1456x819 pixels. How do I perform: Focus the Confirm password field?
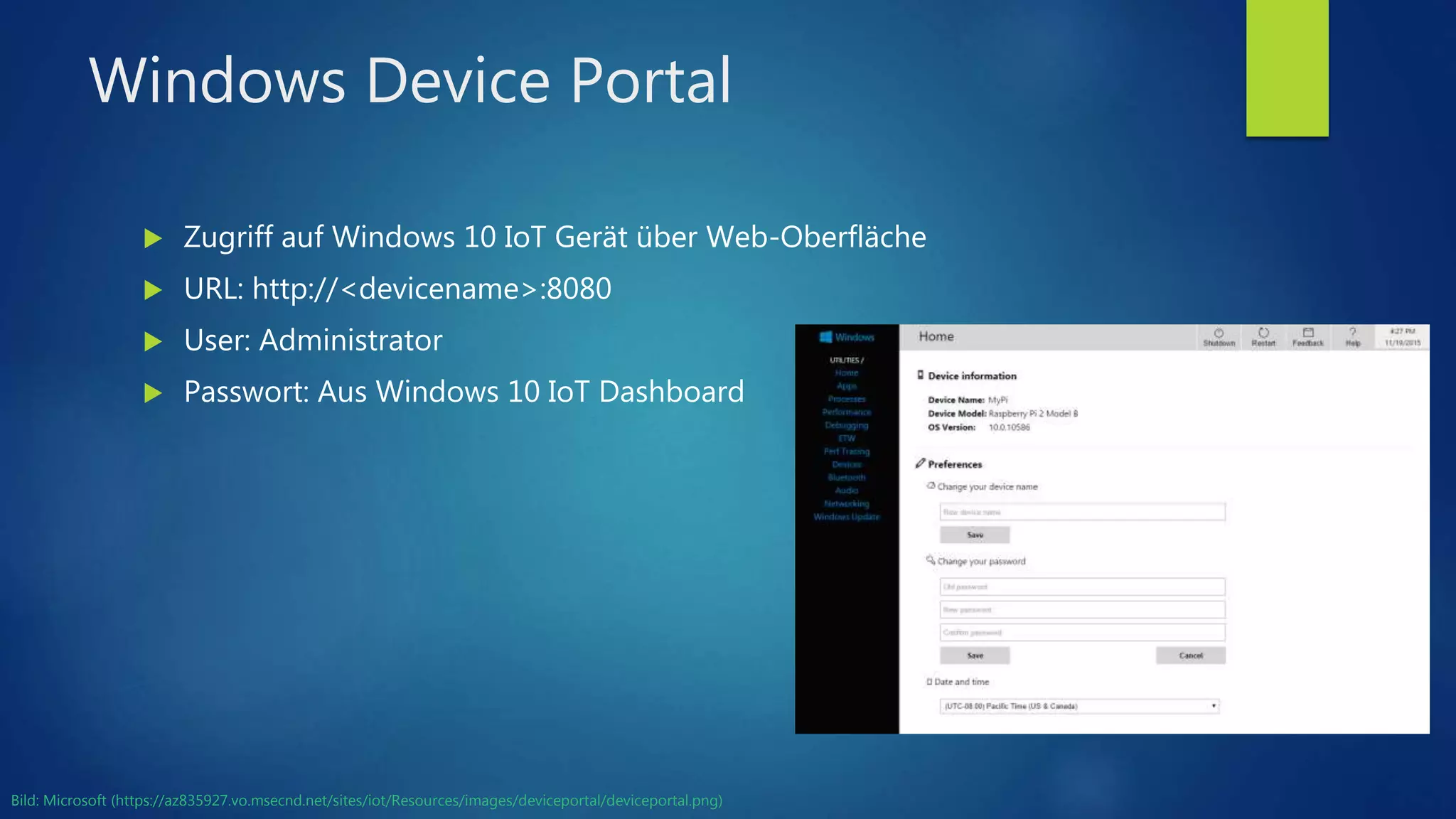(x=1082, y=632)
